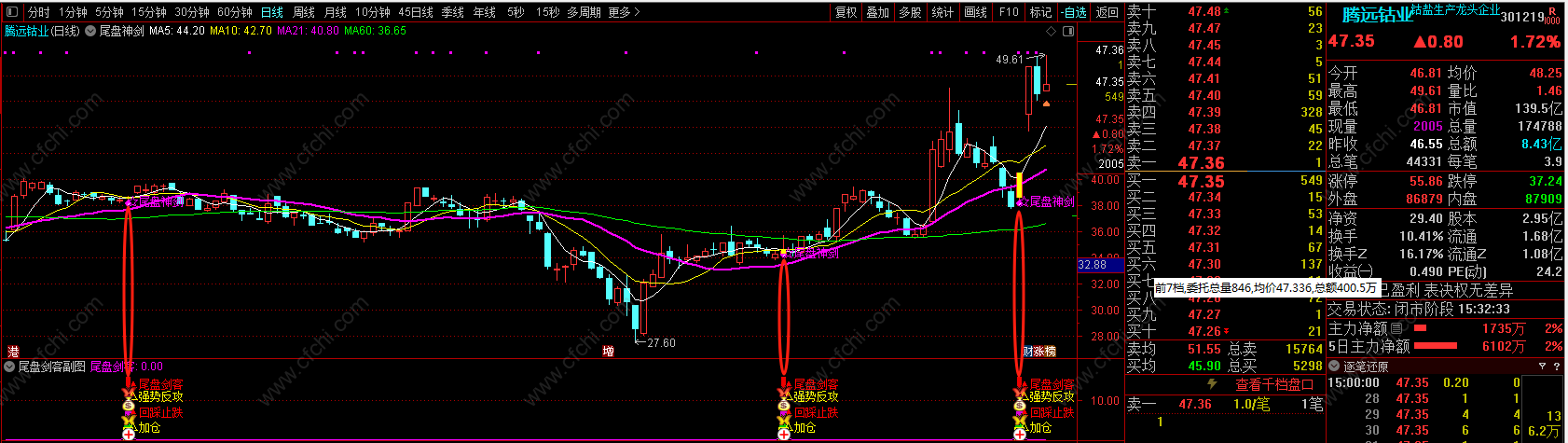1568x443 pixels.
Task: Click MA60: 36.65 indicator label
Action: pyautogui.click(x=375, y=31)
